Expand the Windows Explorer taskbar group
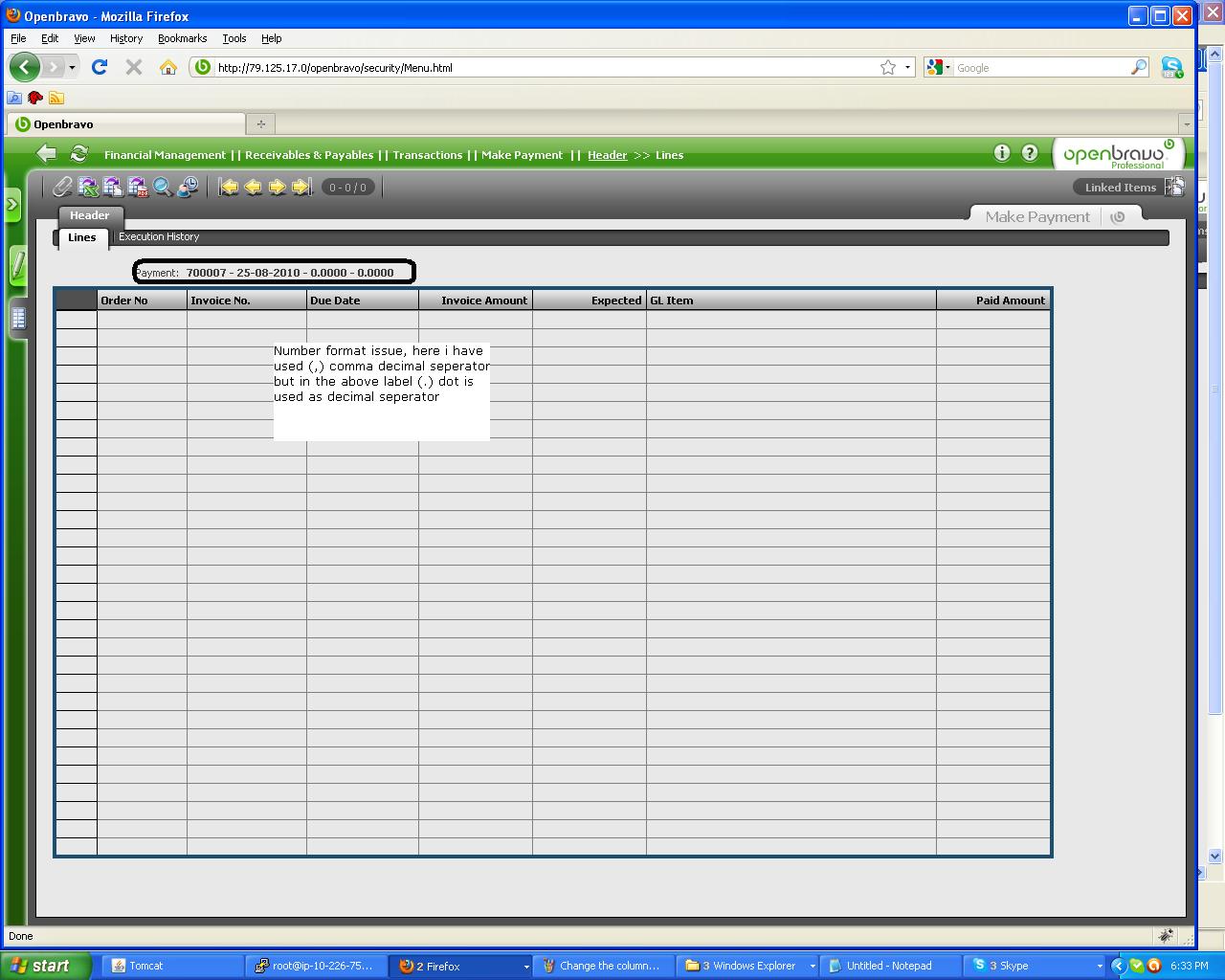The height and width of the screenshot is (980, 1225). tap(813, 967)
